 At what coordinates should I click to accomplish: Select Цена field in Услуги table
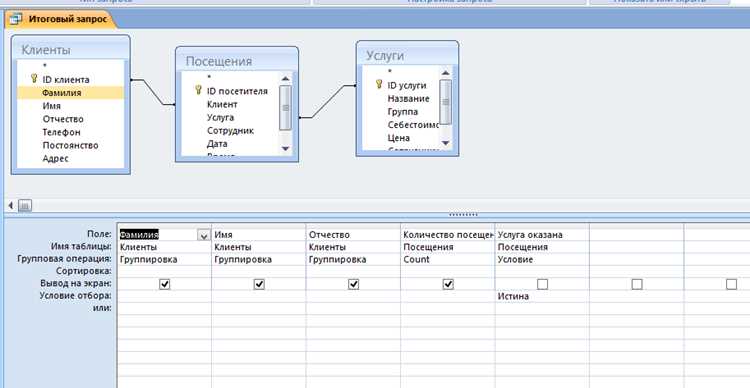click(401, 137)
